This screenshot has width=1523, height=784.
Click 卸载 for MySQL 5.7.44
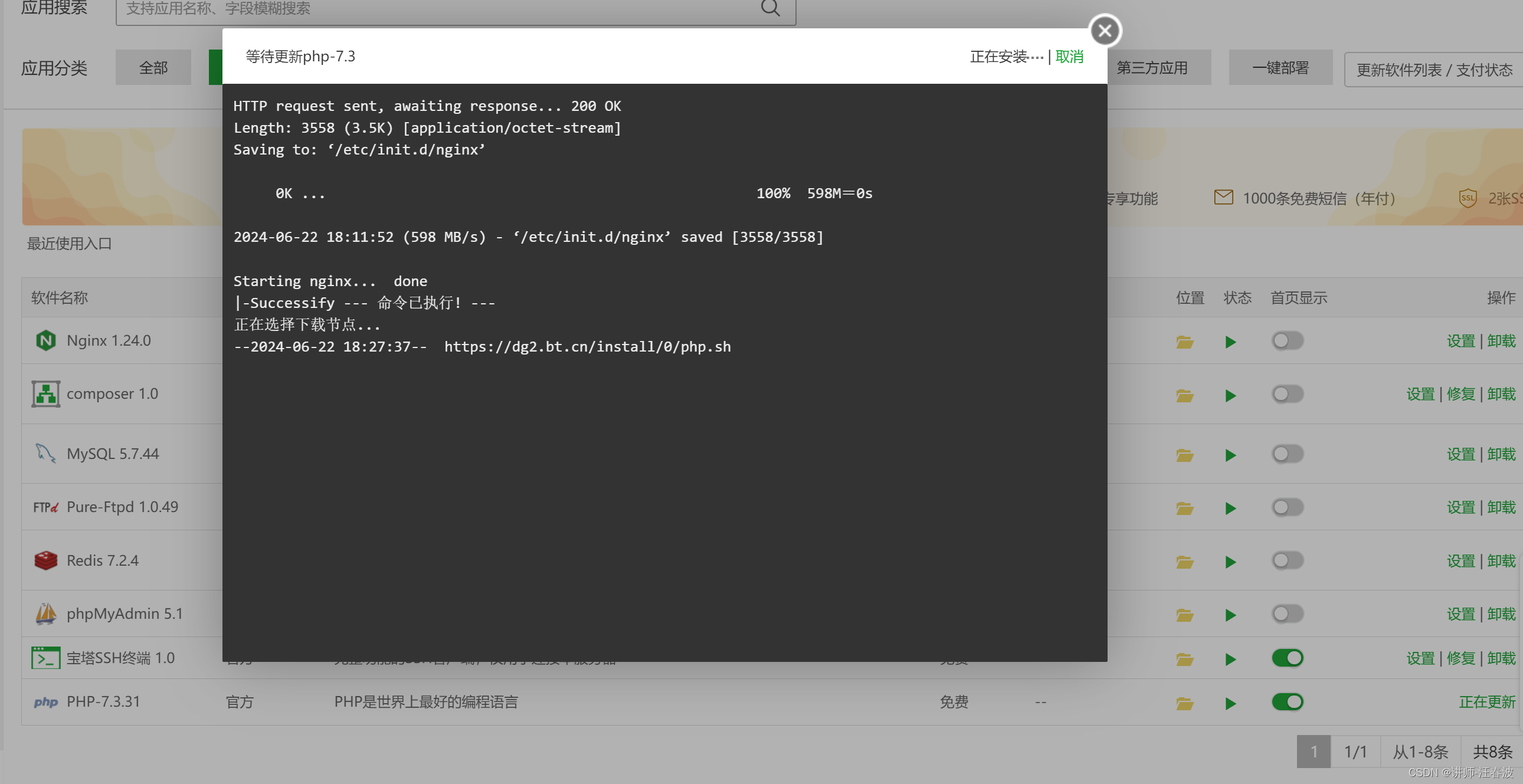[x=1502, y=454]
